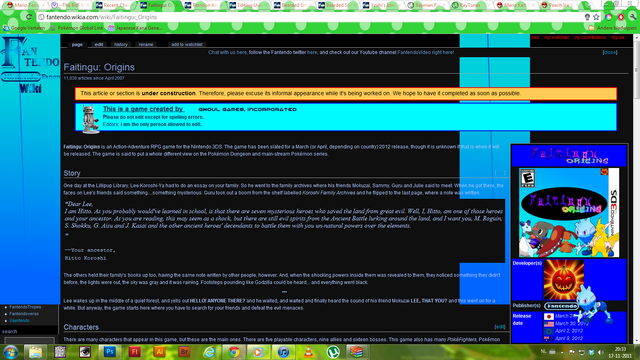
Task: Launch Adobe Flash from the taskbar
Action: (134, 352)
